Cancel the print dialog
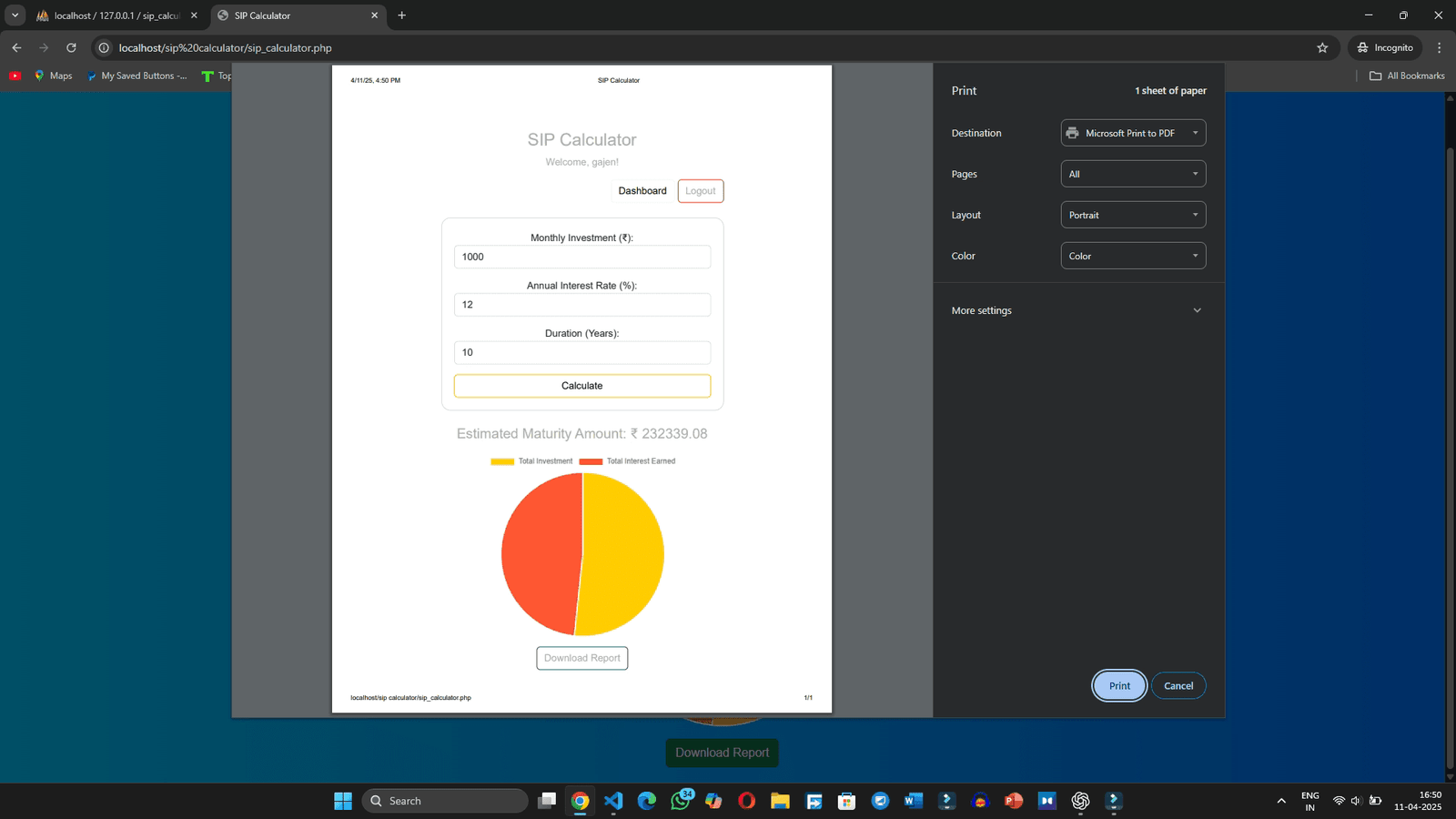Image resolution: width=1456 pixels, height=819 pixels. tap(1178, 686)
